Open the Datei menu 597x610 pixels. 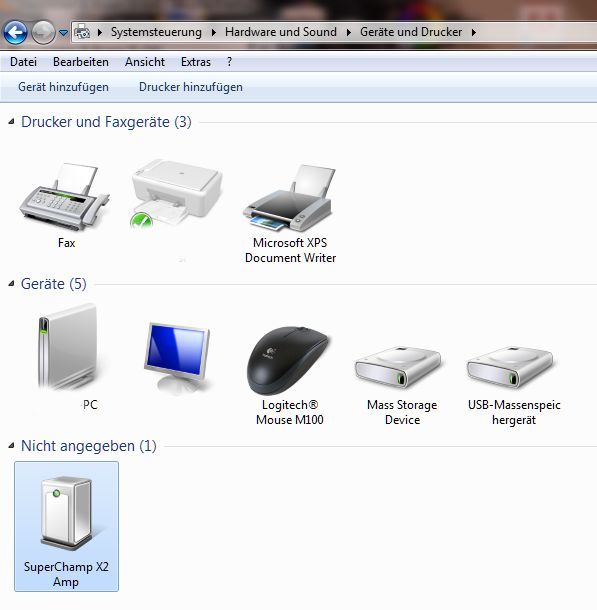(24, 62)
